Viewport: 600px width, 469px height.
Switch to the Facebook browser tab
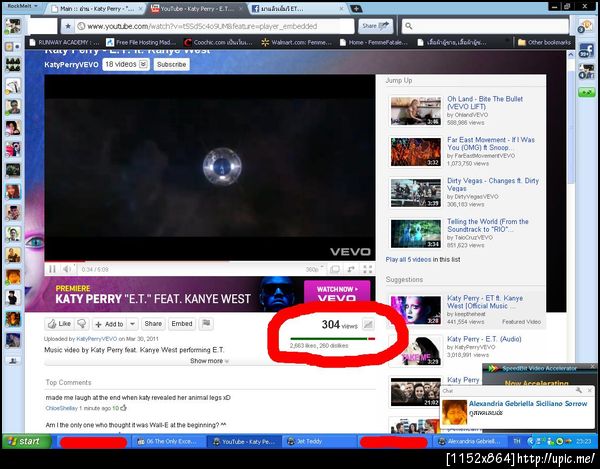click(297, 8)
